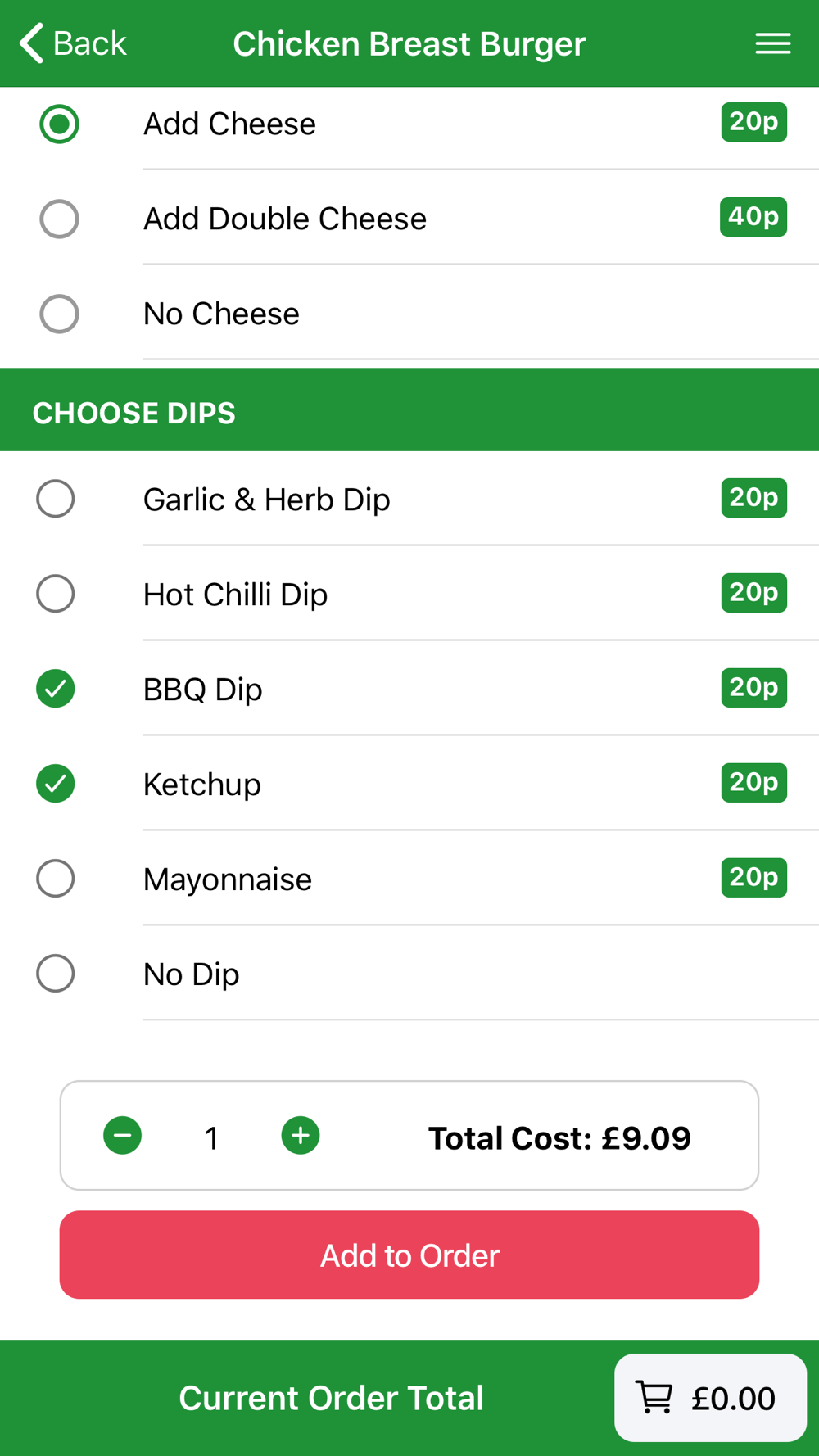Tap the Mayonnaise 20p price badge
This screenshot has width=819, height=1456.
pyautogui.click(x=754, y=878)
